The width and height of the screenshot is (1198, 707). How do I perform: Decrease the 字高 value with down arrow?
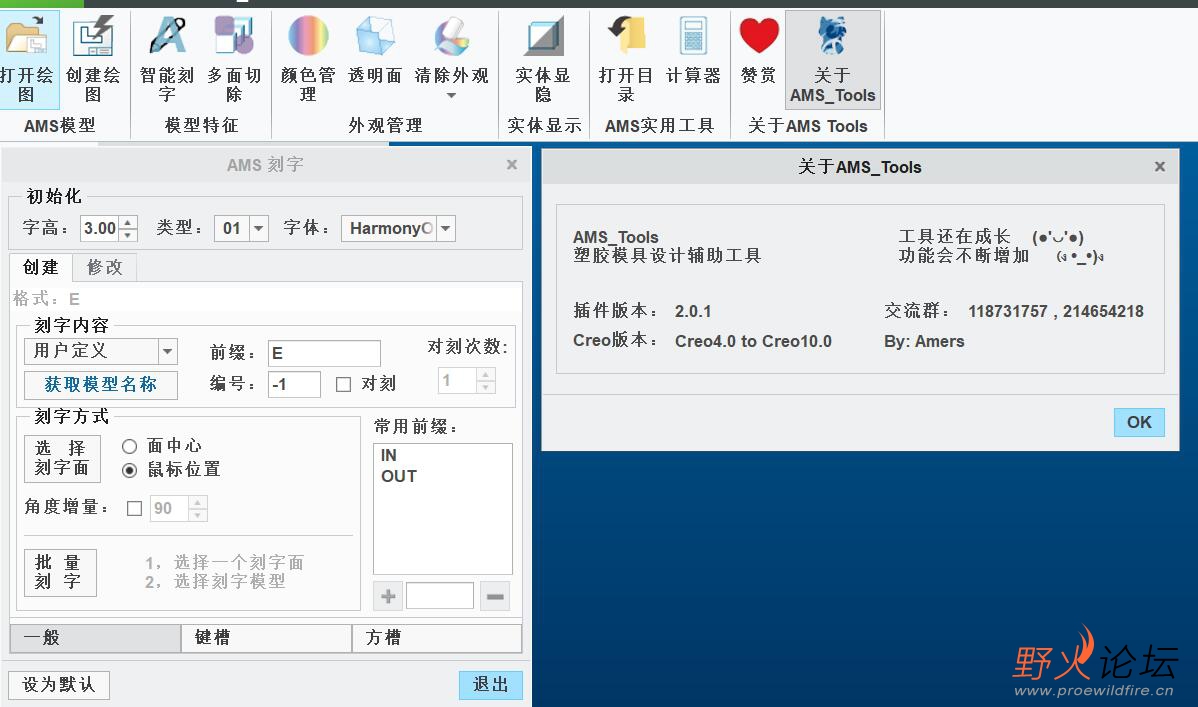pyautogui.click(x=129, y=235)
